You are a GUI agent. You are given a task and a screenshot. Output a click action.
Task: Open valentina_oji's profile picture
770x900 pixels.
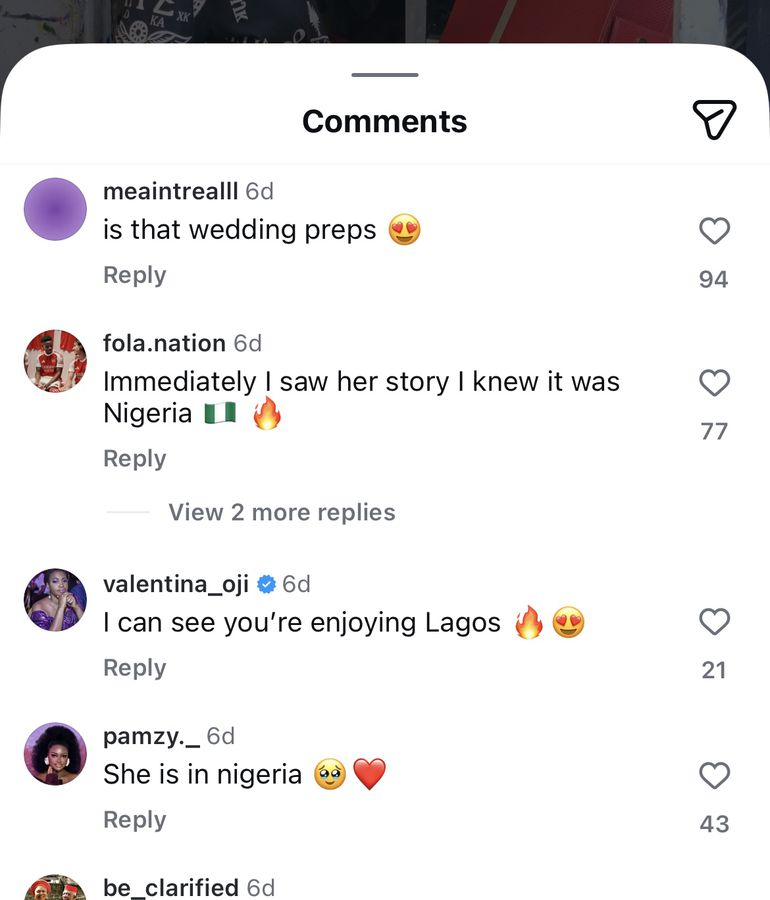click(x=55, y=600)
